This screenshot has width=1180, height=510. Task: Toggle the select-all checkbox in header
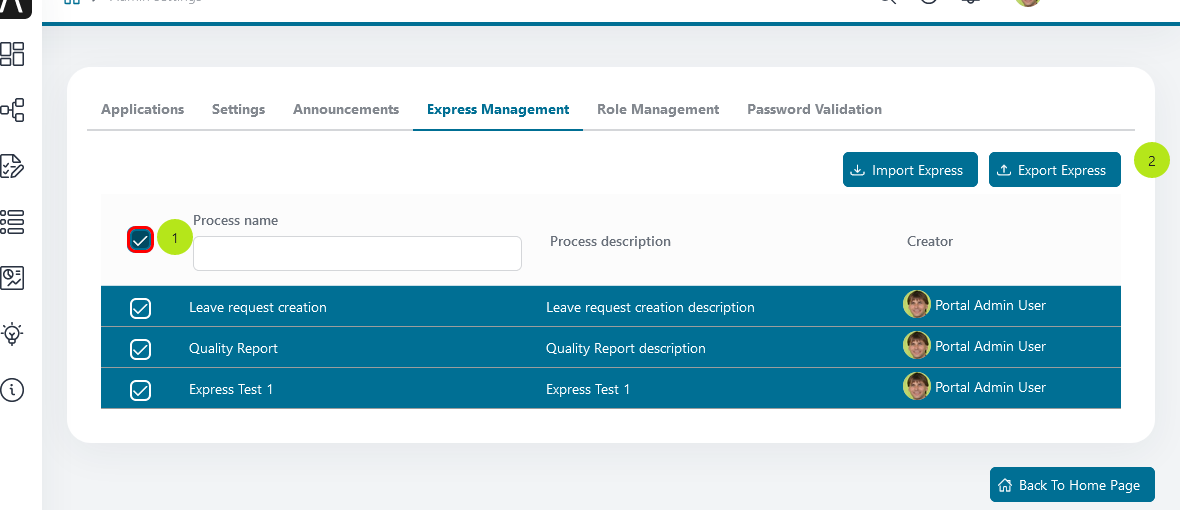[x=141, y=240]
